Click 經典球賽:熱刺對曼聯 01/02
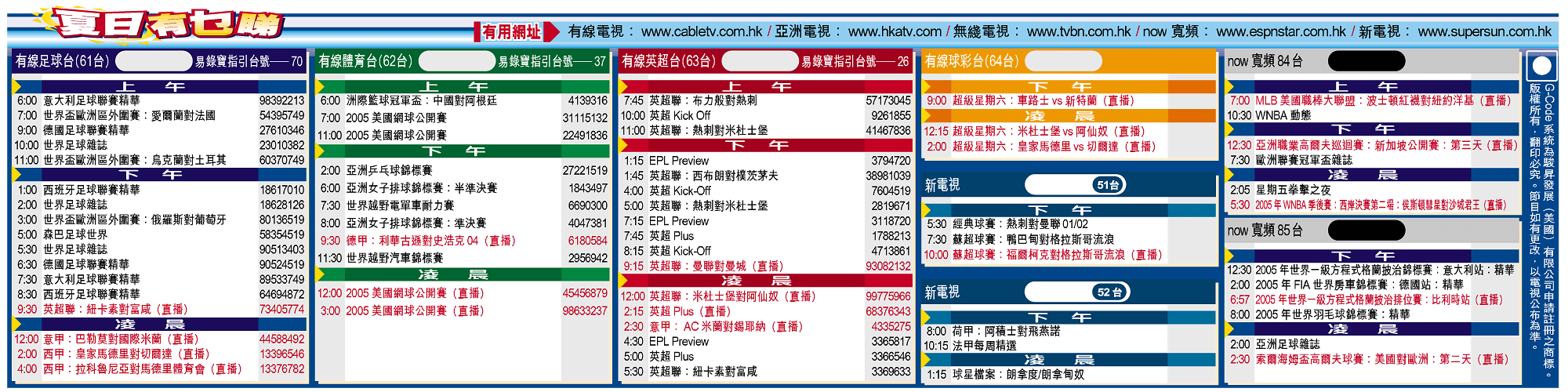The width and height of the screenshot is (1568, 392). pos(1021,224)
